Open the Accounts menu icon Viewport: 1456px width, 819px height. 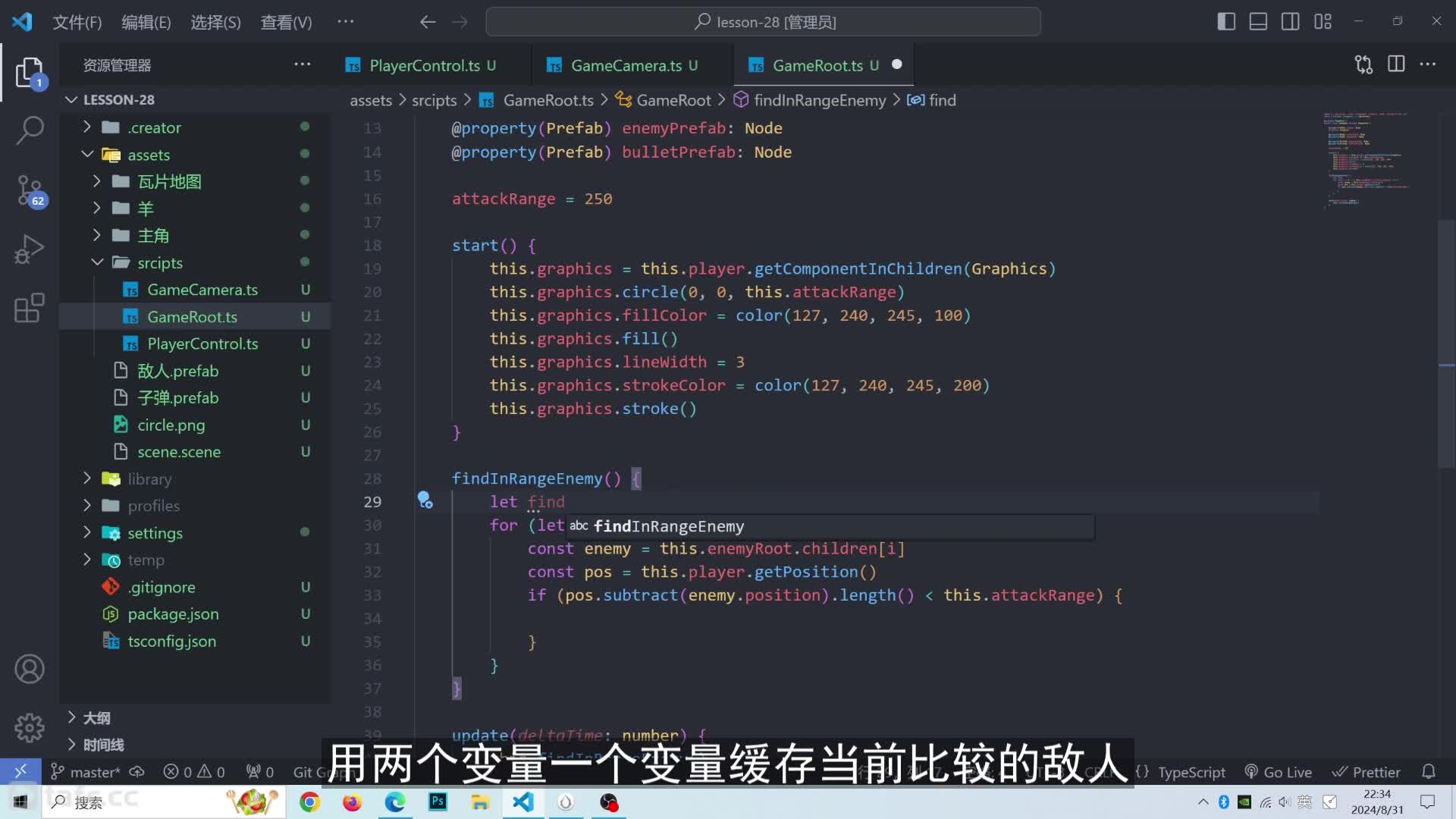pos(30,669)
